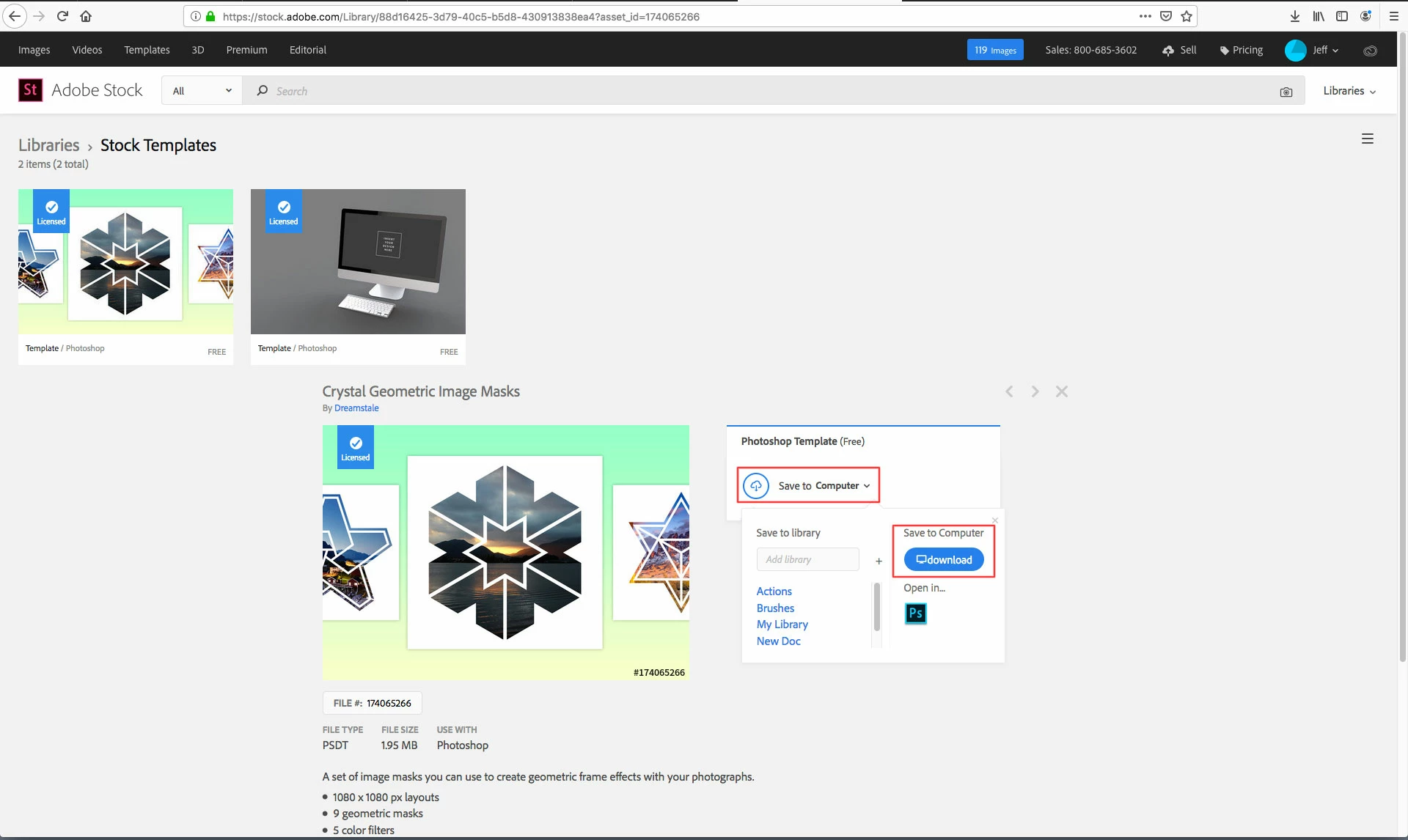1408x840 pixels.
Task: Click the Adobe Stock St logo
Action: pyautogui.click(x=30, y=90)
